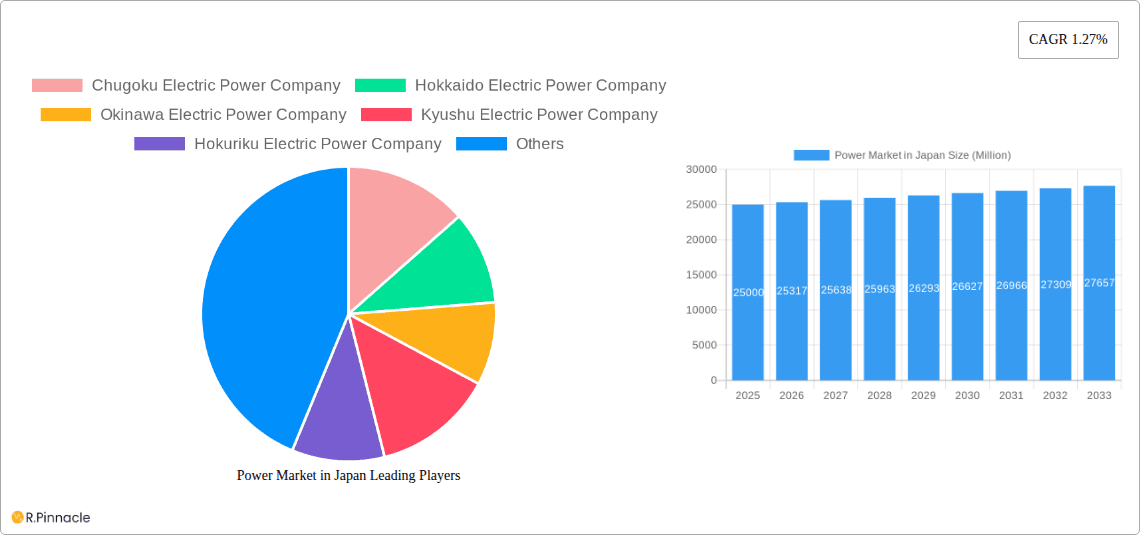
Task: Click the 15000 y-axis value
Action: pyautogui.click(x=702, y=275)
